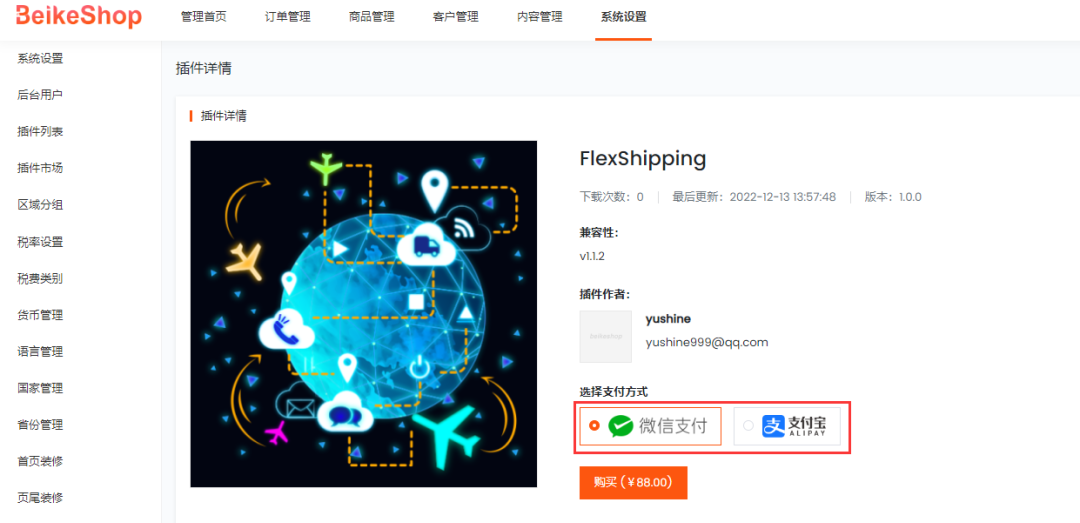Open the 管理首页 top menu
This screenshot has height=523, width=1080.
click(x=204, y=18)
